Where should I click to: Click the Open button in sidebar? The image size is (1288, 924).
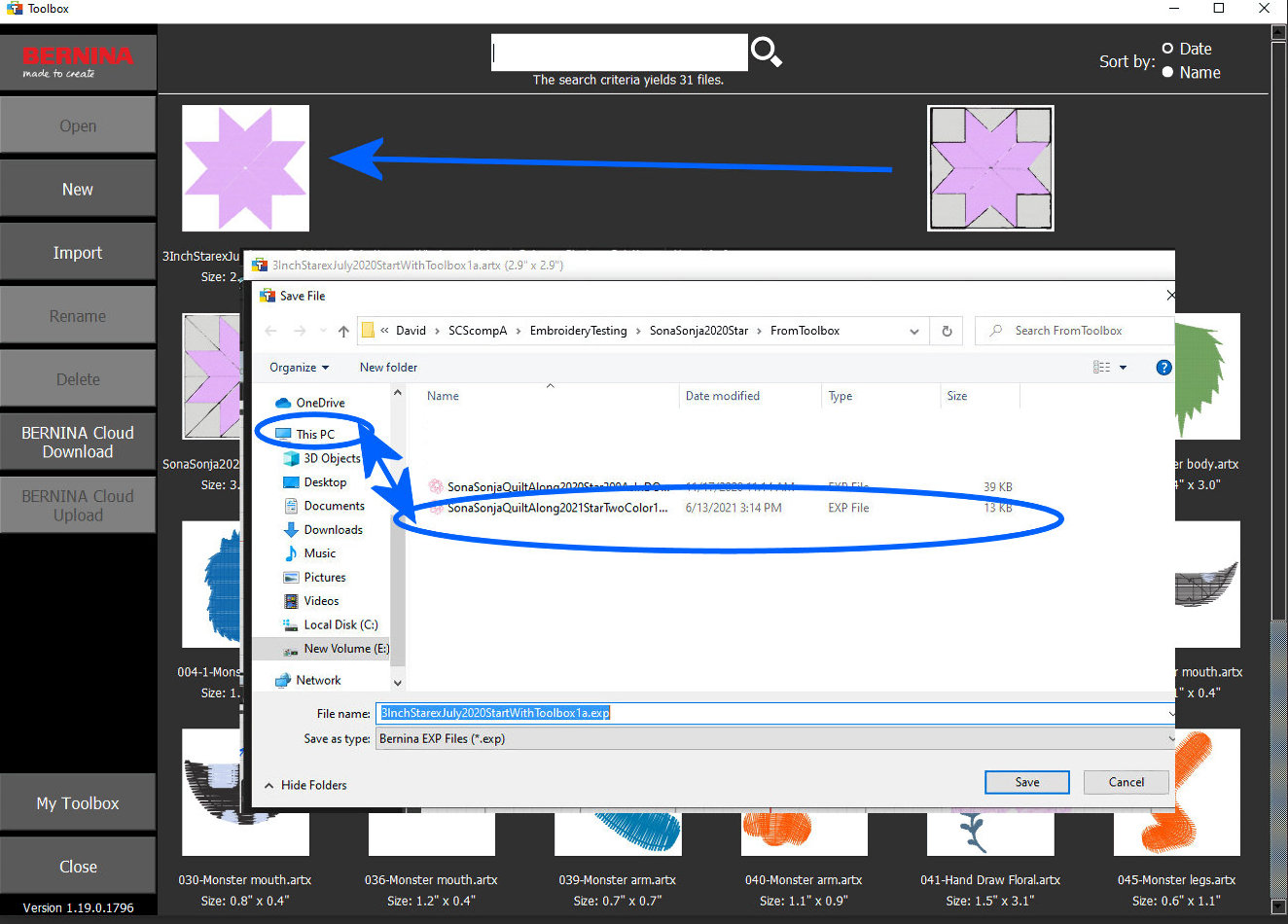(x=78, y=125)
